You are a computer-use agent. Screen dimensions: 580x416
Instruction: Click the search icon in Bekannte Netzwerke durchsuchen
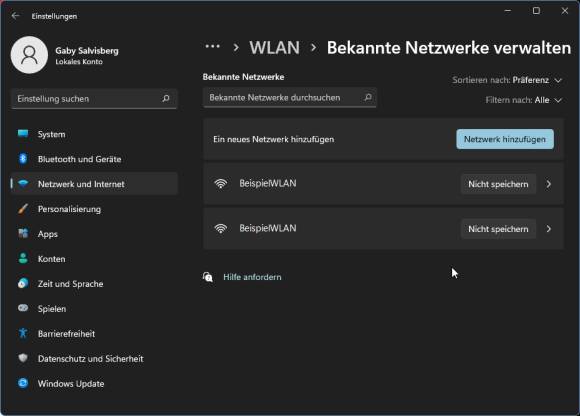(368, 97)
